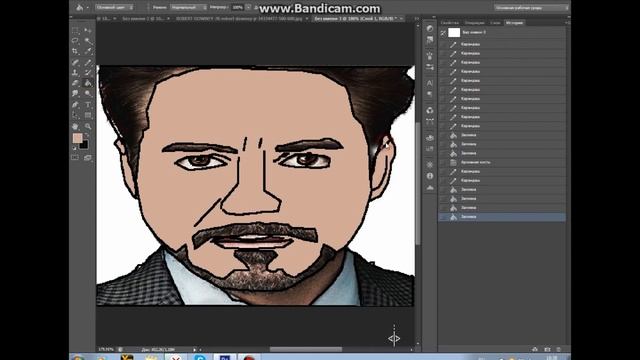Select the Horizontal Type tool

88,105
